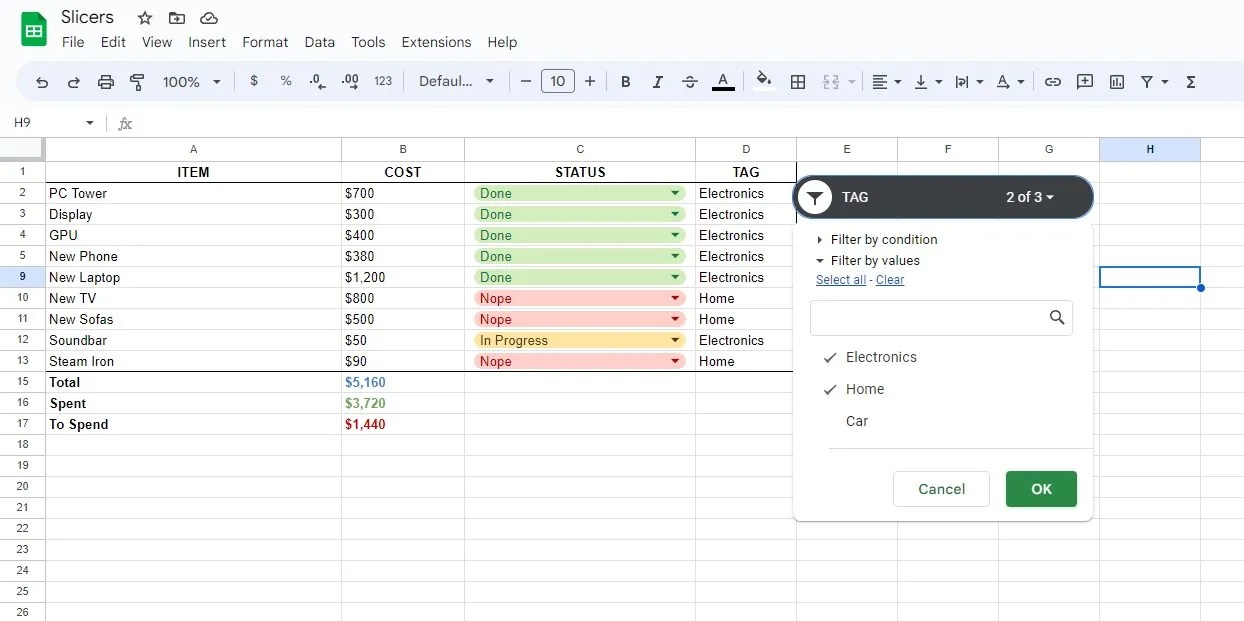Viewport: 1244px width, 621px height.
Task: Open the Data menu
Action: [x=319, y=42]
